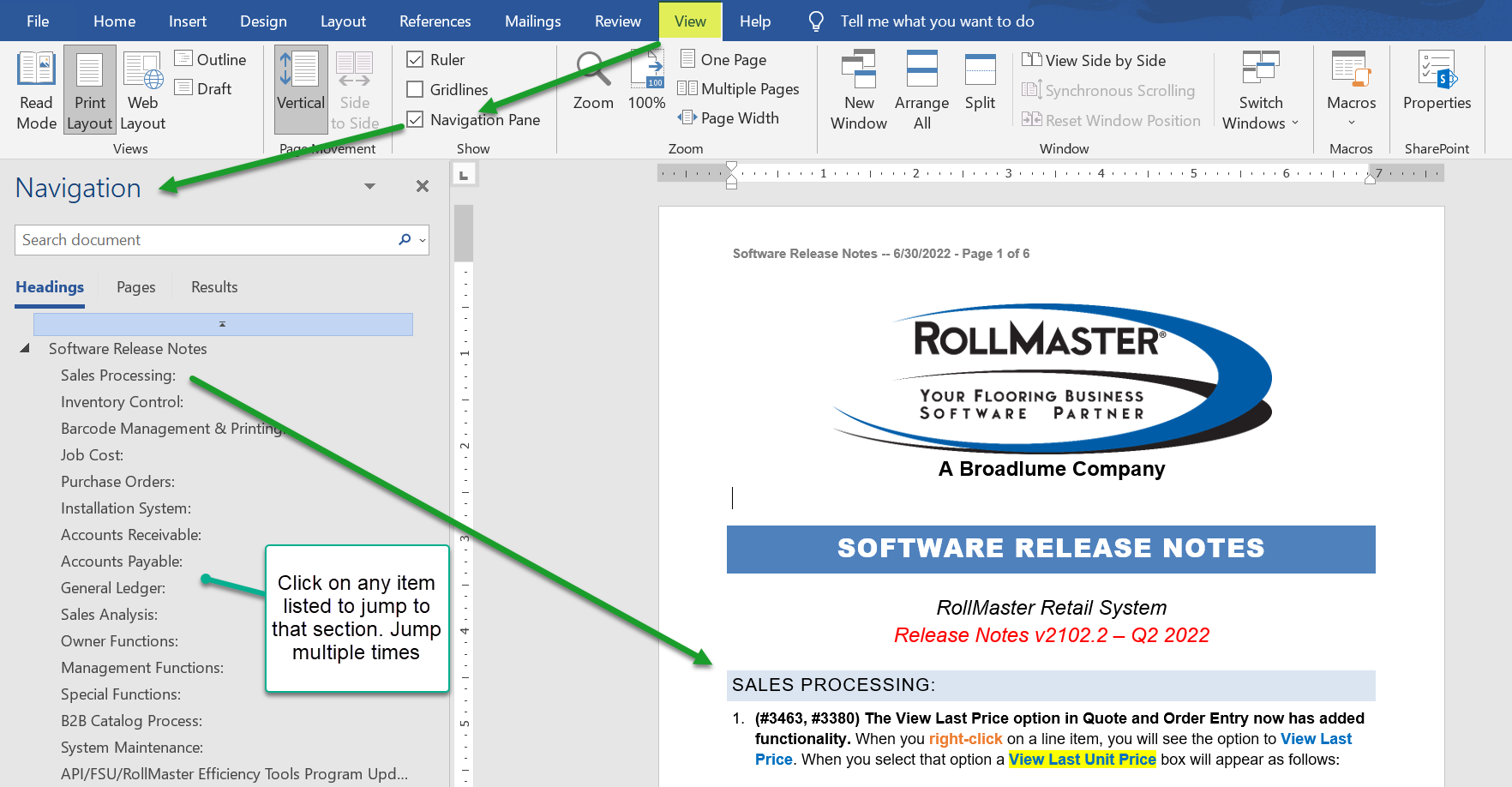
Task: Switch to Pages tab in Navigation
Action: pyautogui.click(x=136, y=287)
